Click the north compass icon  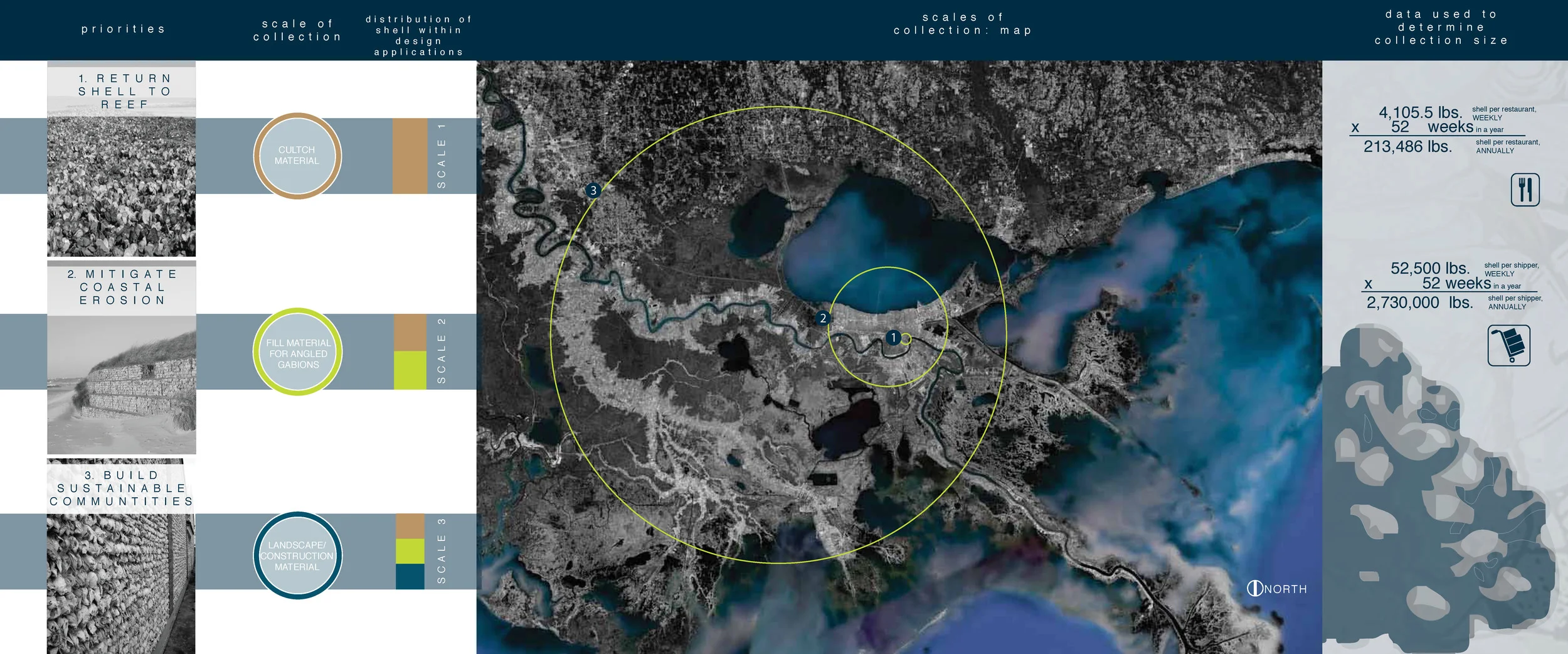pyautogui.click(x=1254, y=588)
